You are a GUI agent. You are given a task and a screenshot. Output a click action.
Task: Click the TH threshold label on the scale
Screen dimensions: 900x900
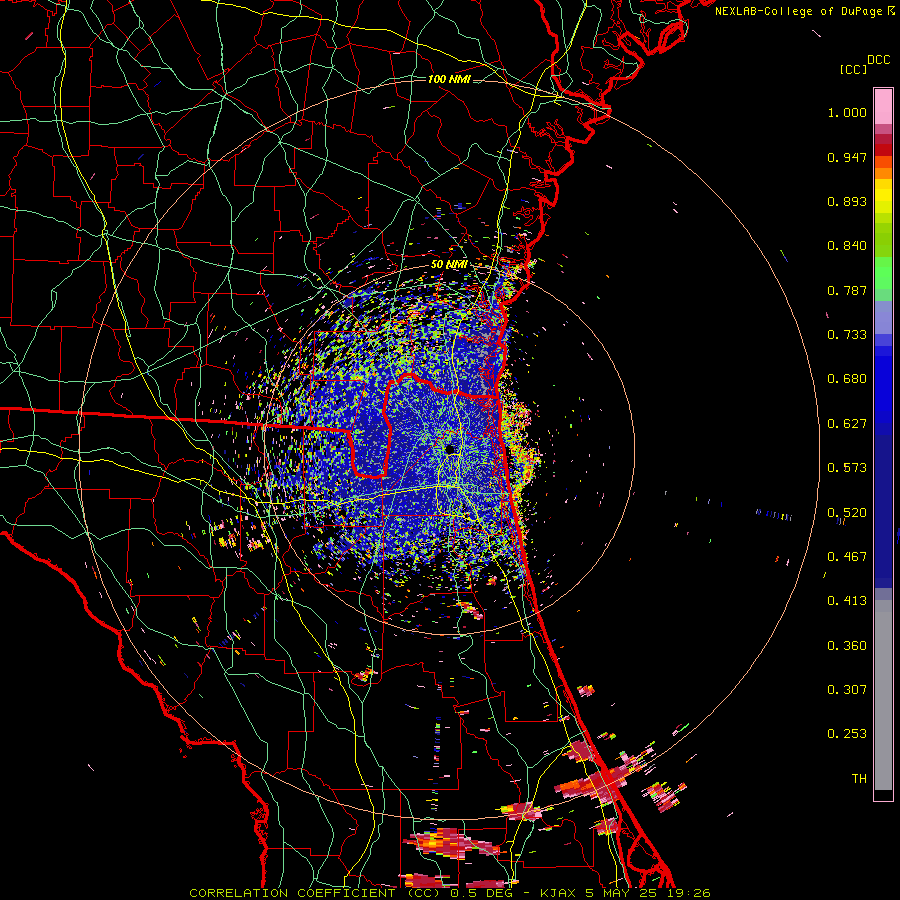pos(859,779)
